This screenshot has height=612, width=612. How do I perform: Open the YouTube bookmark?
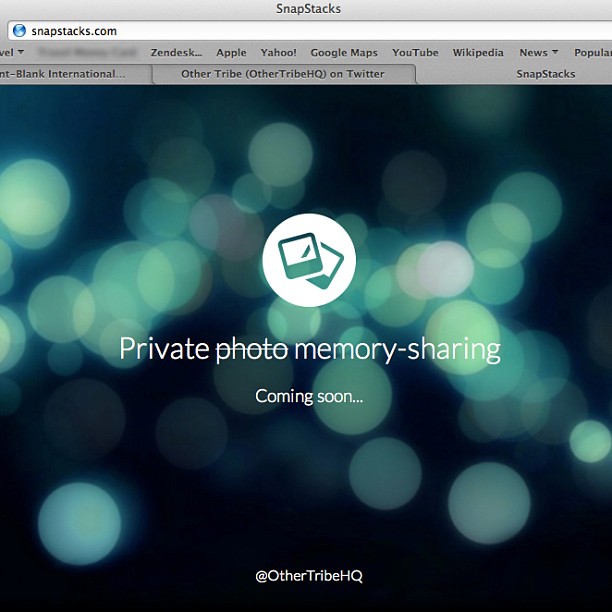coord(415,52)
